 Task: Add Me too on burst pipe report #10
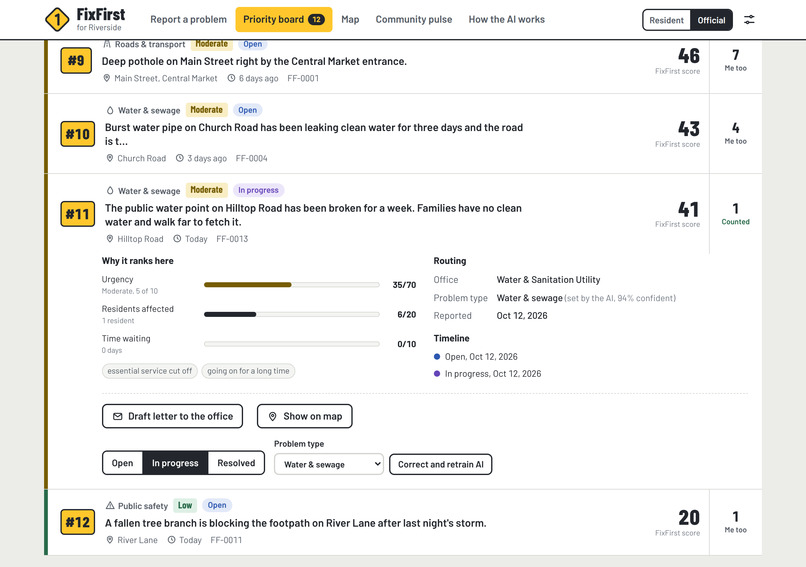click(736, 133)
